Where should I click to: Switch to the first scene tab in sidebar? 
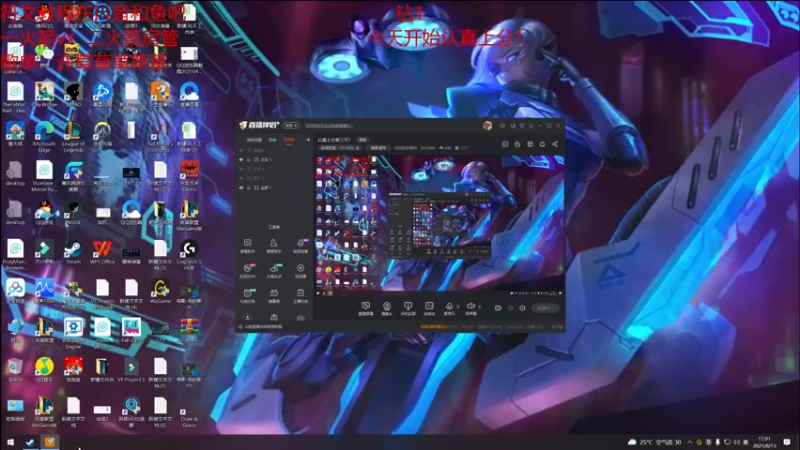point(254,140)
